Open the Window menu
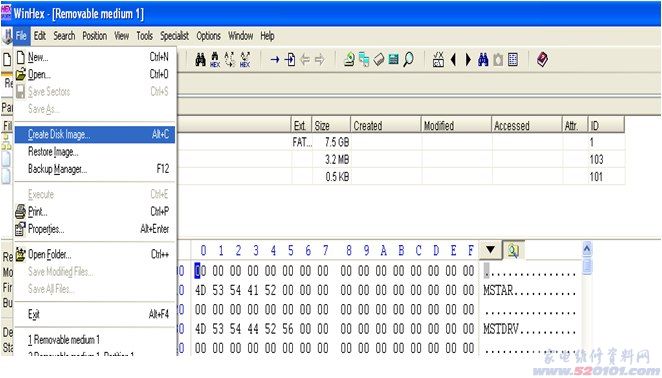 click(241, 36)
